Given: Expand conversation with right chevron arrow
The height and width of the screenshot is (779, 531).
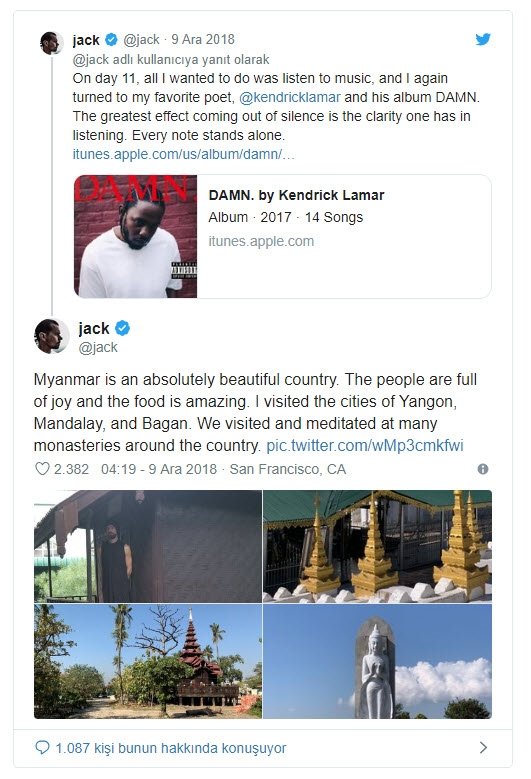Looking at the screenshot, I should point(483,747).
